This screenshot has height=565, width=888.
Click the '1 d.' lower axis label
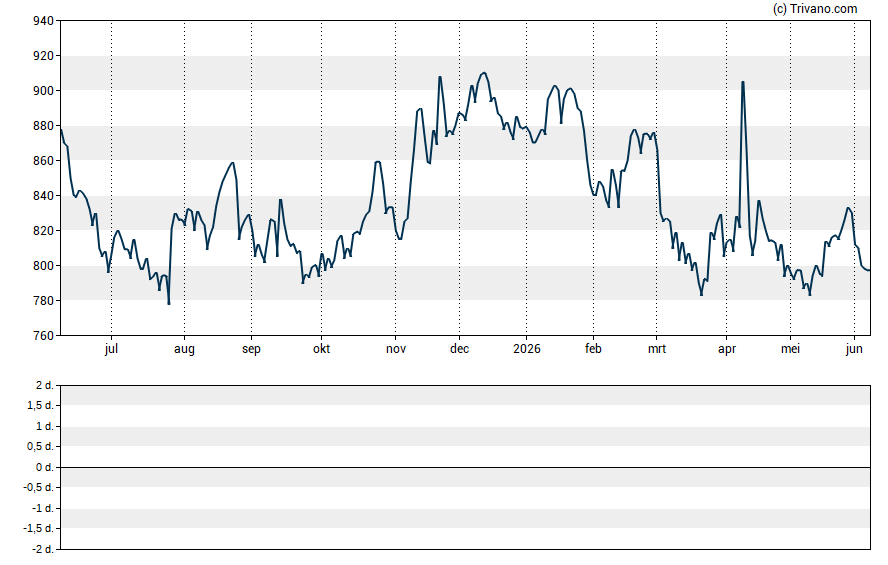click(x=44, y=426)
